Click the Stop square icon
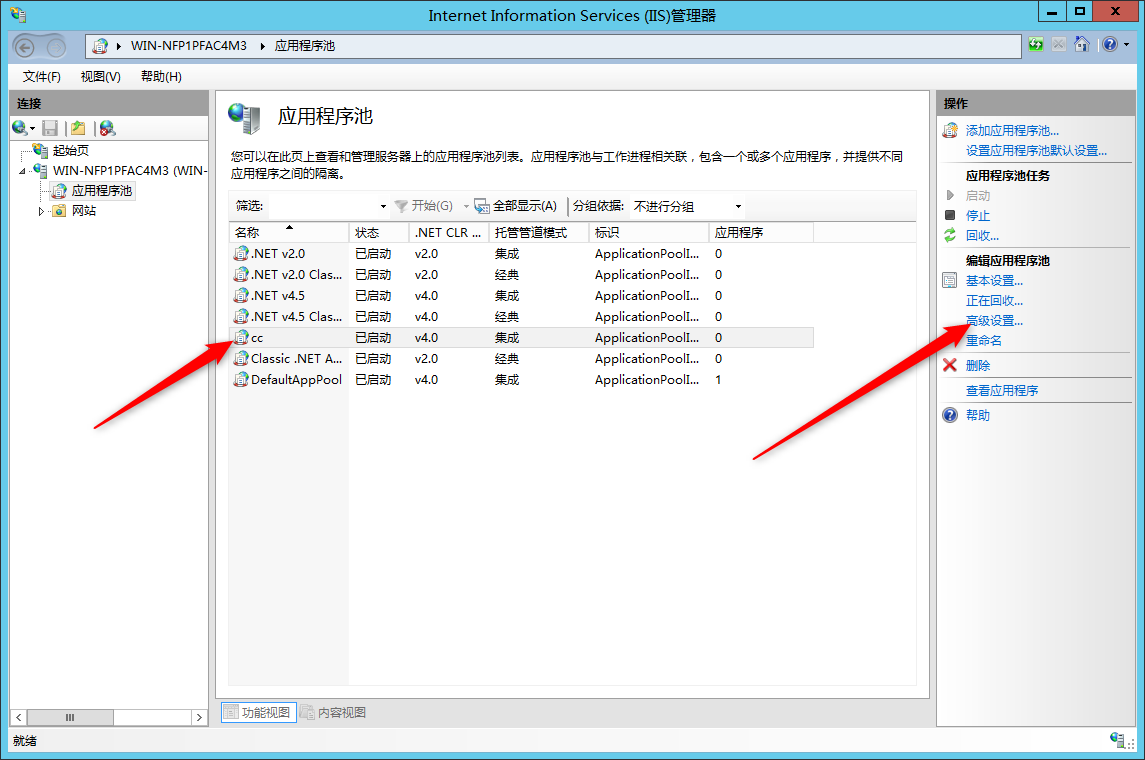Image resolution: width=1145 pixels, height=760 pixels. [x=950, y=215]
